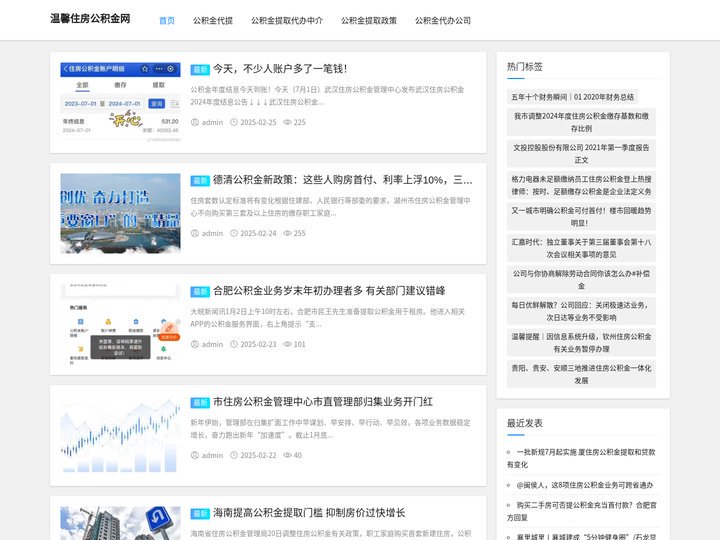The height and width of the screenshot is (540, 720).
Task: Select tag 汇嘉时代：独立董事关于第三届董事会
Action: (x=581, y=248)
